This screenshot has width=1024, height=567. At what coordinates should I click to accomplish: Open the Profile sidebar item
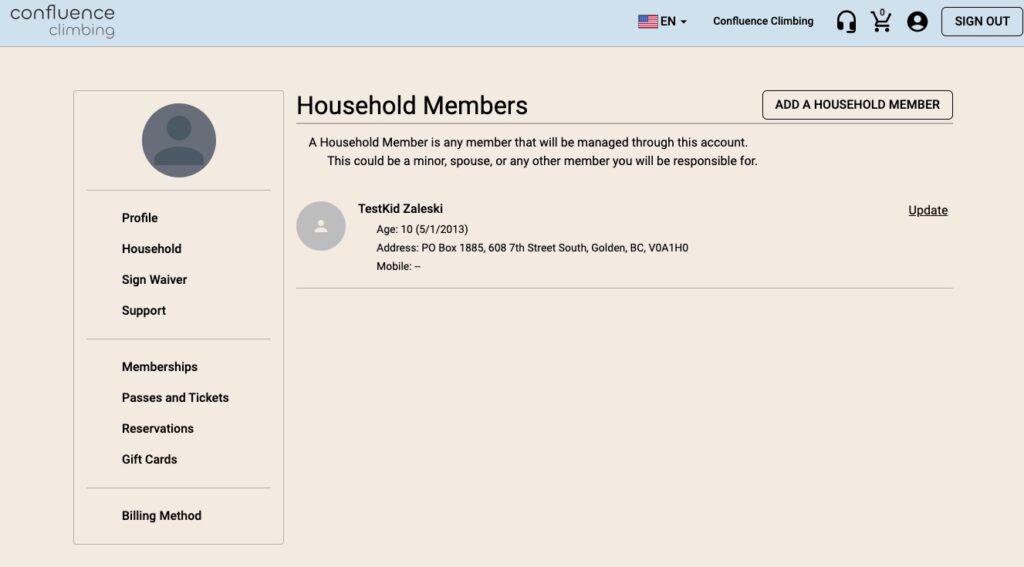point(140,218)
